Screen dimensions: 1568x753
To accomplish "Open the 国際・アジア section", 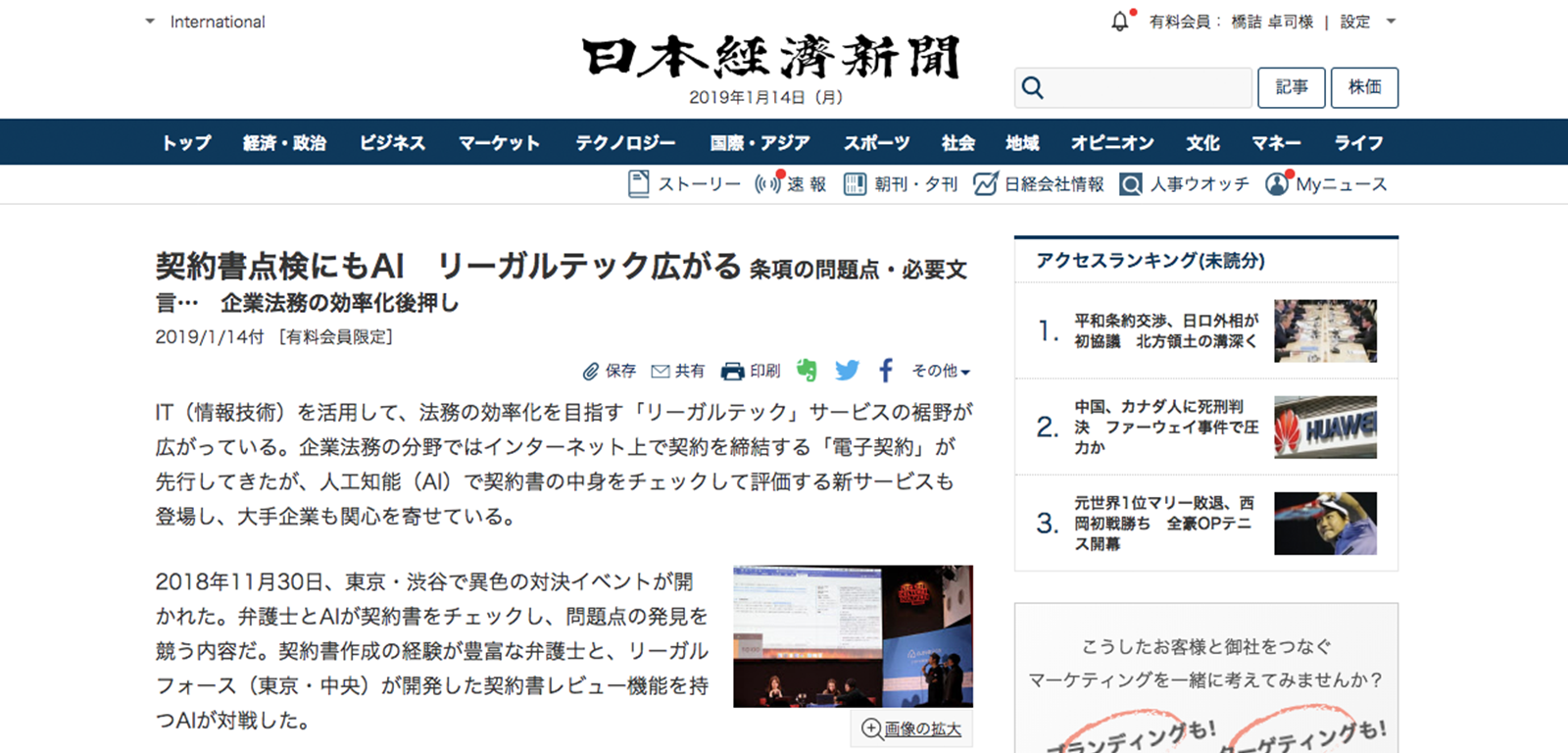I will (759, 143).
